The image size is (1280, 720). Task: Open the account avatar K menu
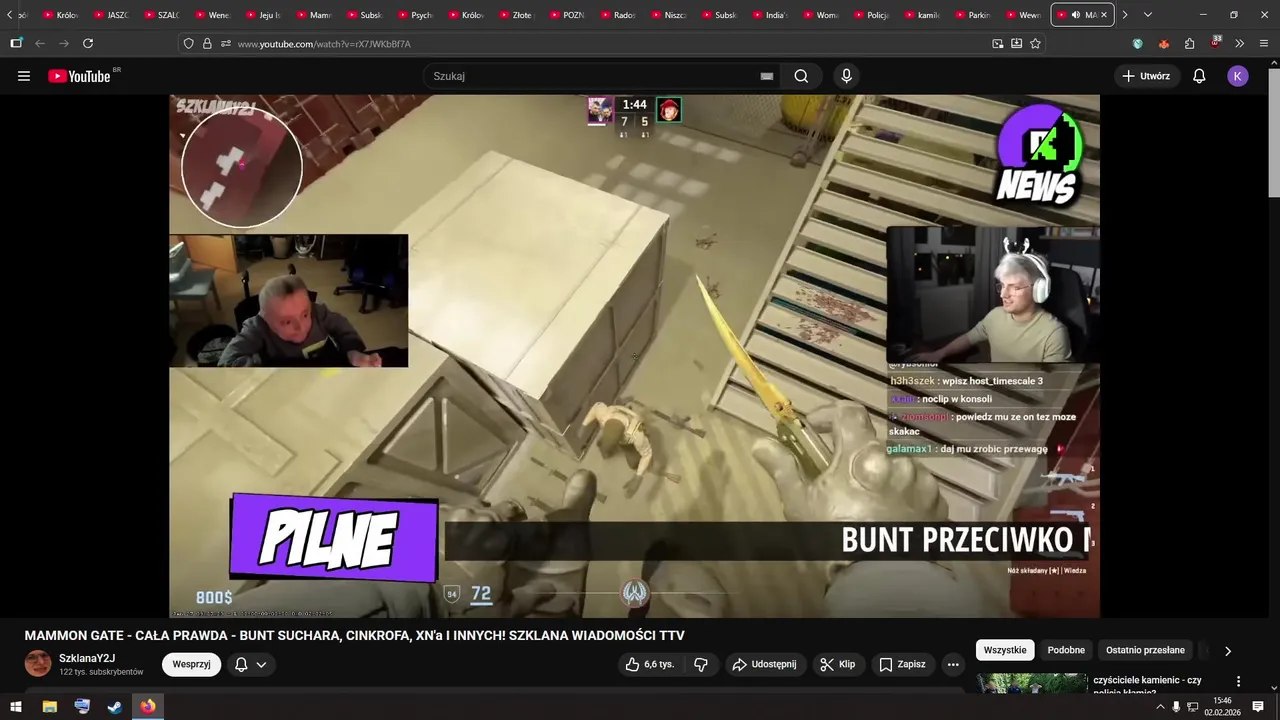[x=1238, y=76]
